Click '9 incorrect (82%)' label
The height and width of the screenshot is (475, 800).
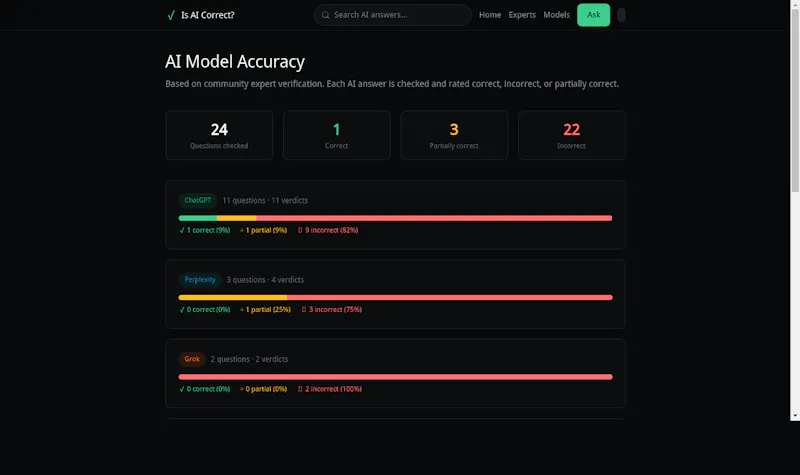(332, 231)
